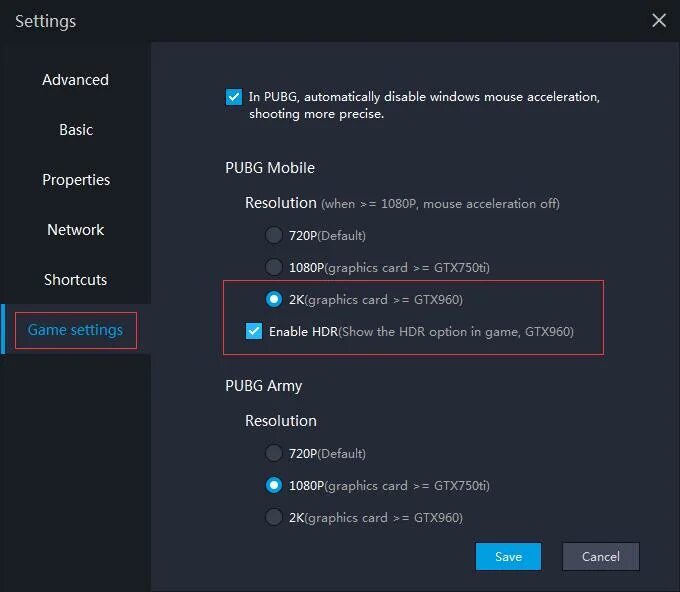This screenshot has width=680, height=592.
Task: Select the Game settings tab
Action: [75, 330]
